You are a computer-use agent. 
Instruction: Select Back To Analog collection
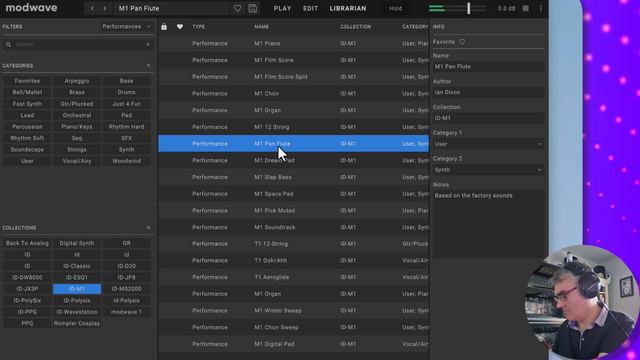[27, 243]
